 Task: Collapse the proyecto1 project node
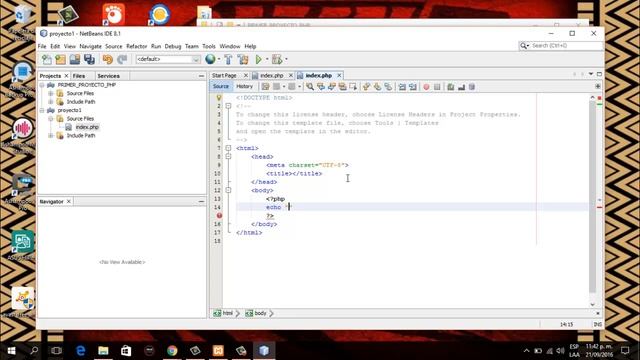(42, 110)
